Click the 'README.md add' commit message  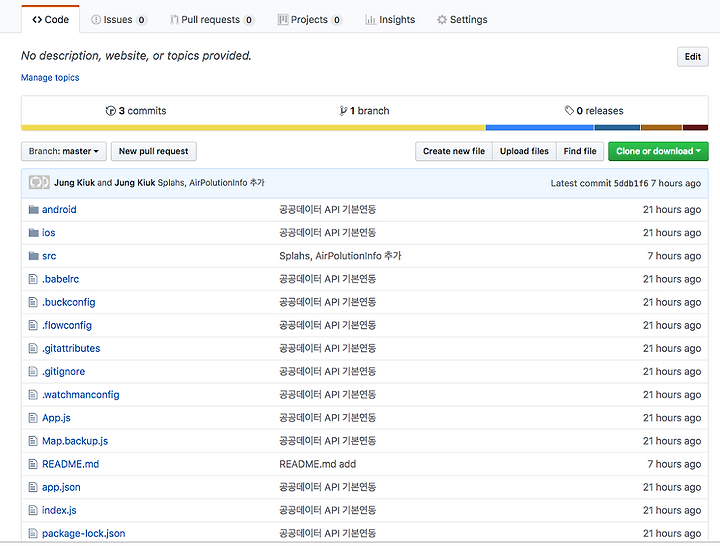318,464
